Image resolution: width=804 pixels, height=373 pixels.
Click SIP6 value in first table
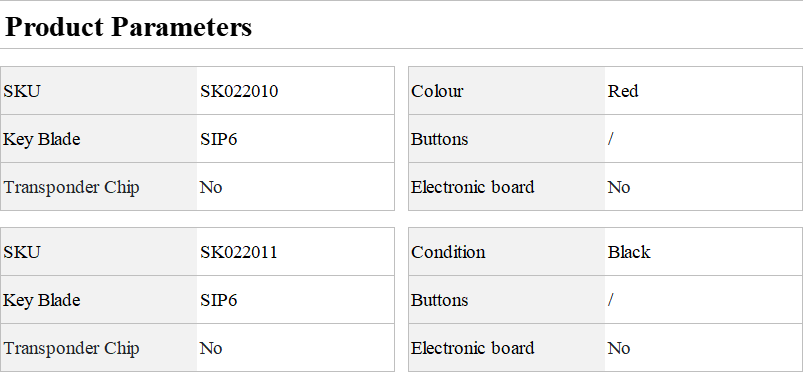click(x=218, y=140)
